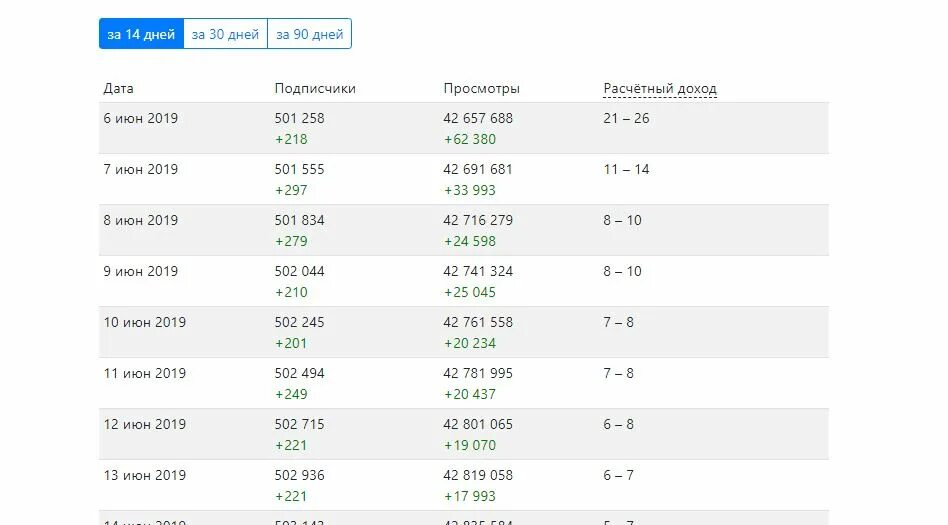
Task: Switch to the "за 30 дней" tab
Action: (x=226, y=34)
